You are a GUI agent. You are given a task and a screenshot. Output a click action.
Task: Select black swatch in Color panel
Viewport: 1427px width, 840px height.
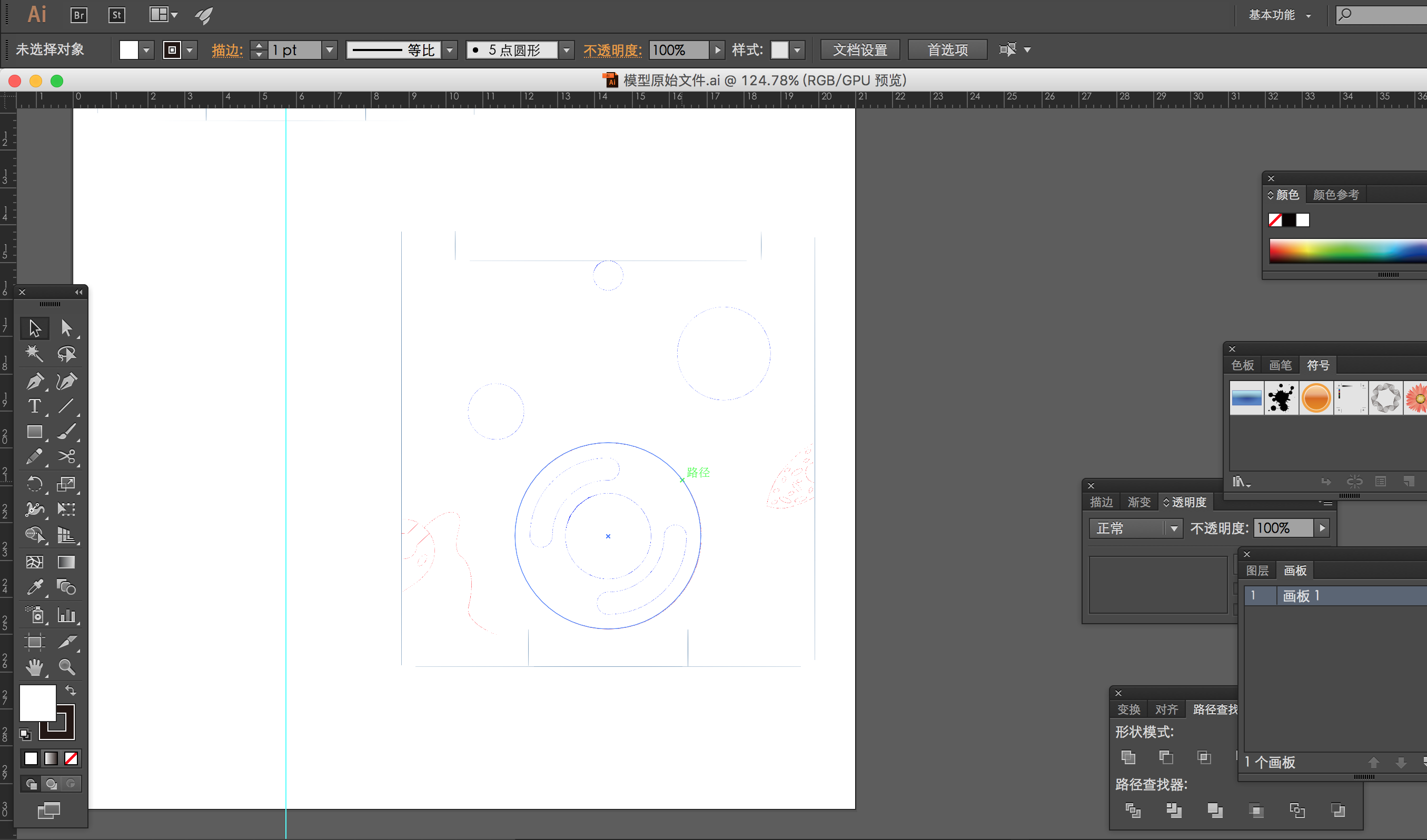click(x=1289, y=219)
